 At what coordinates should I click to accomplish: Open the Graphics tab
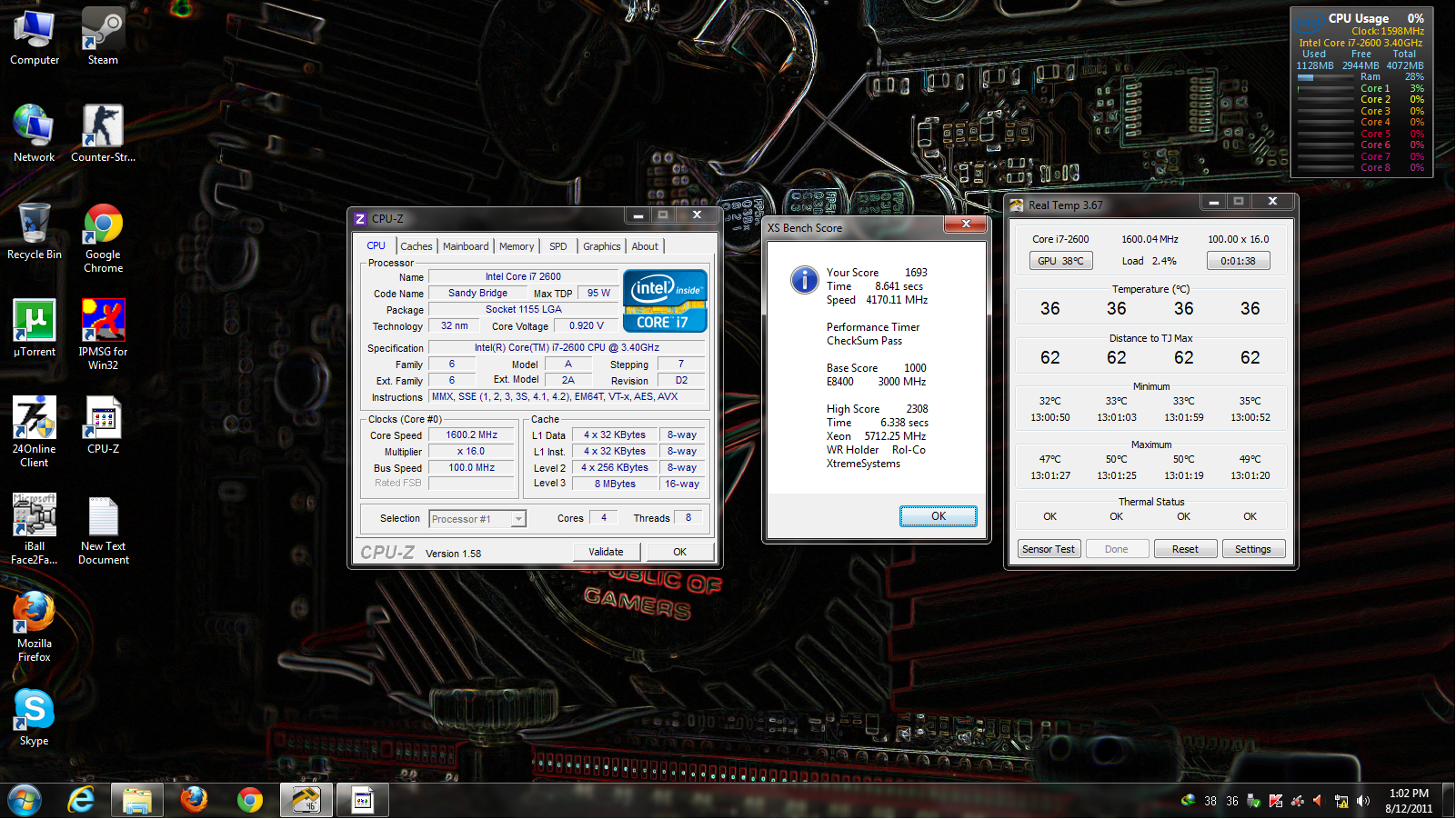602,246
